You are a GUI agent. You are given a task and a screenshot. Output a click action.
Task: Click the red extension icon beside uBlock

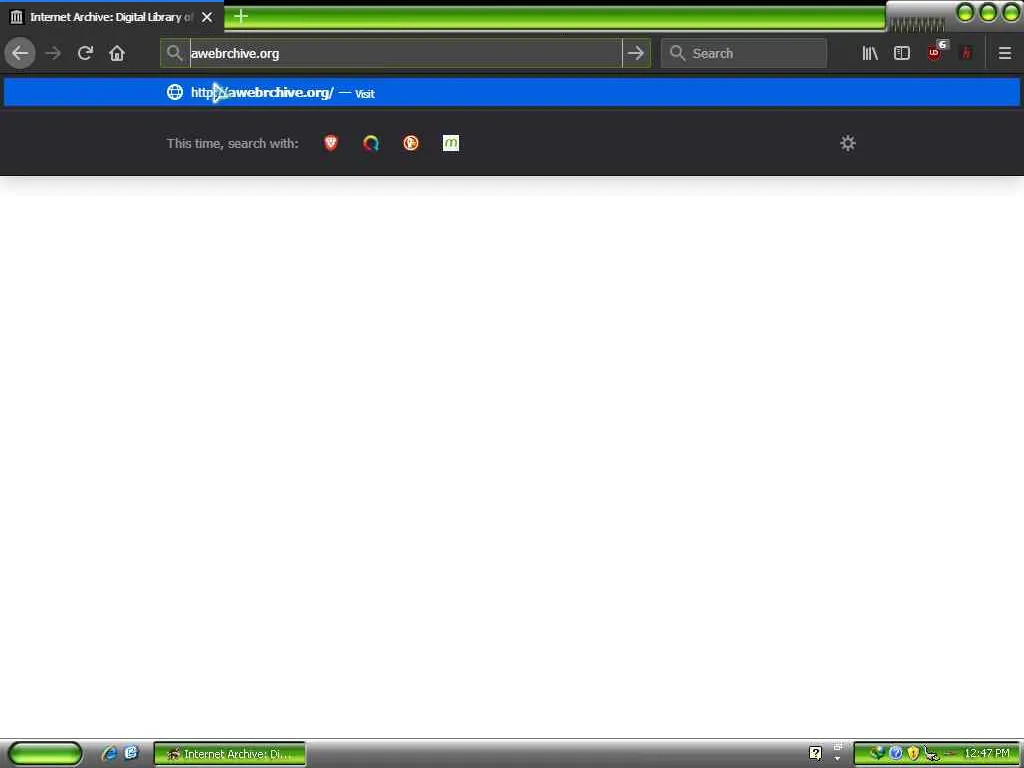tap(967, 53)
